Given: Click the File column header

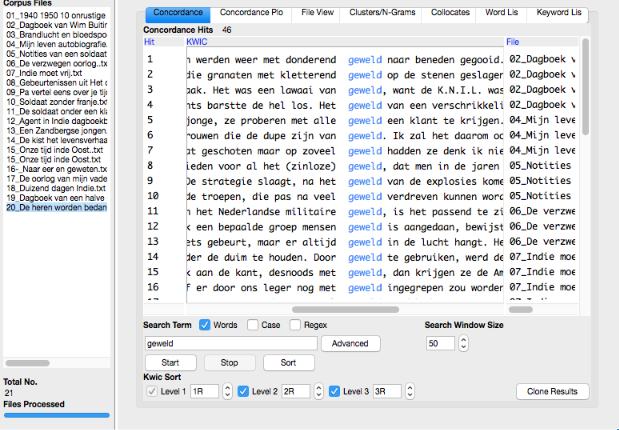Looking at the screenshot, I should pyautogui.click(x=541, y=42).
